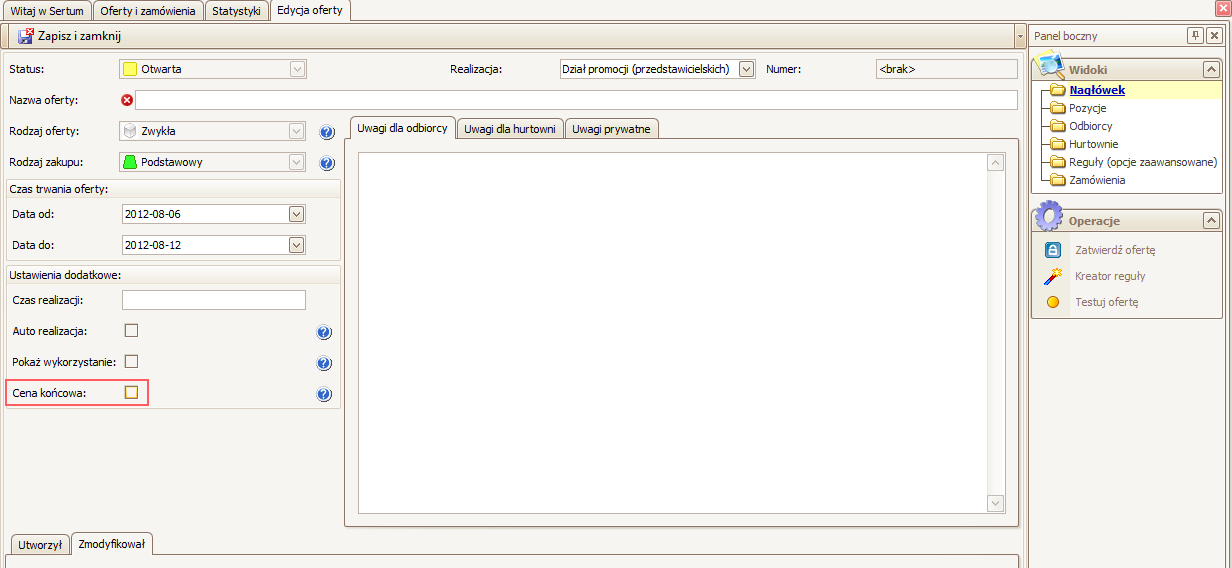Image resolution: width=1232 pixels, height=568 pixels.
Task: Open Kreator reguły wizard wand icon
Action: pos(1052,276)
